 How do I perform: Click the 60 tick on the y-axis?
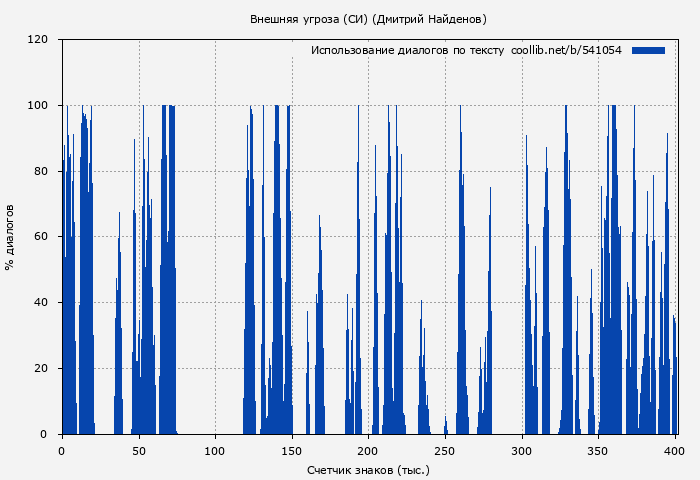(x=41, y=237)
